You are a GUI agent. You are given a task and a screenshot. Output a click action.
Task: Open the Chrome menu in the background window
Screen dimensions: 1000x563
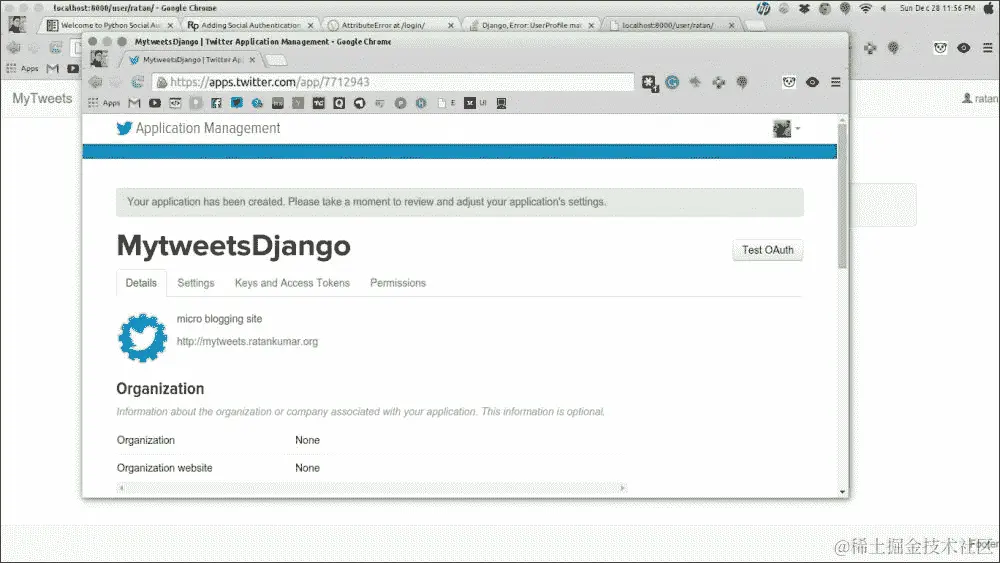pyautogui.click(x=987, y=48)
